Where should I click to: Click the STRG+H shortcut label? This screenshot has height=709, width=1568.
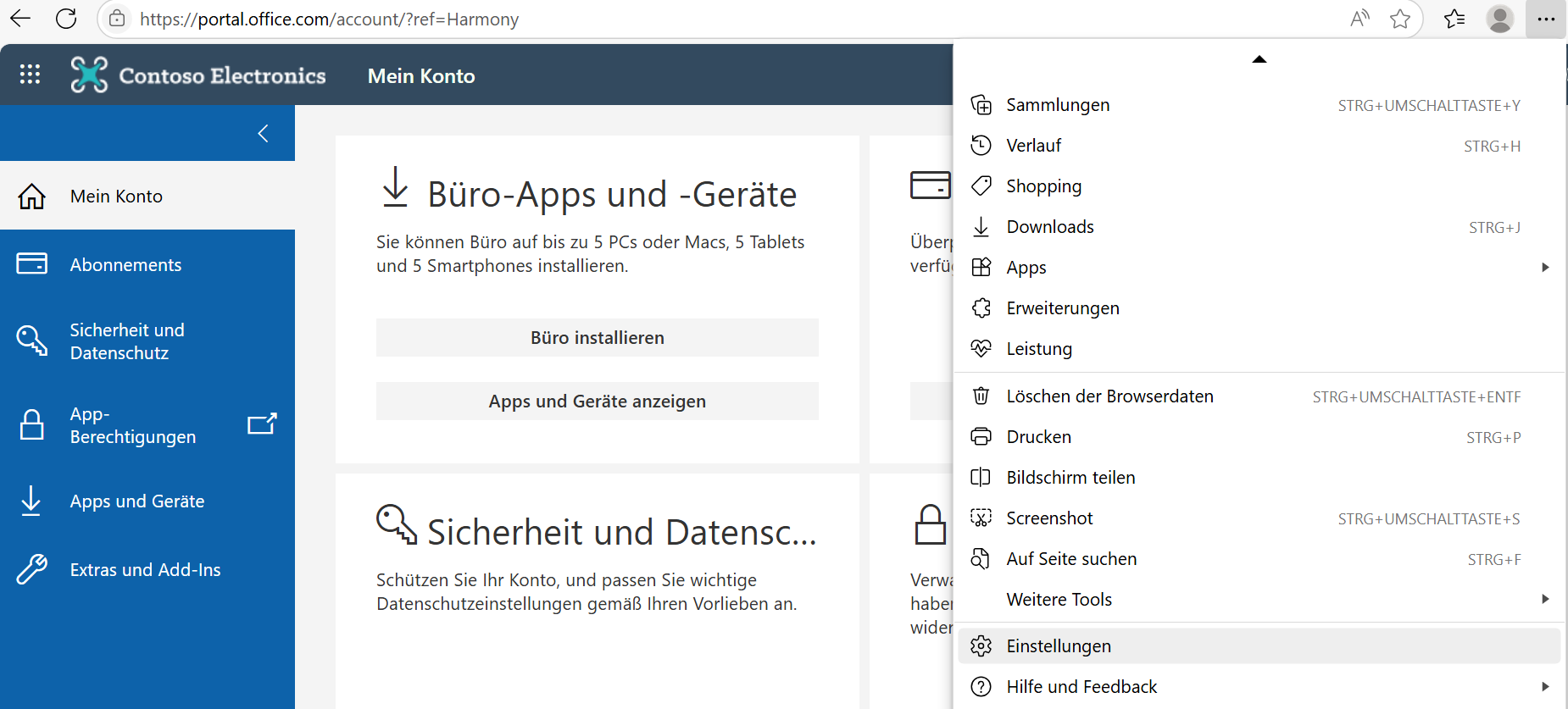point(1492,147)
